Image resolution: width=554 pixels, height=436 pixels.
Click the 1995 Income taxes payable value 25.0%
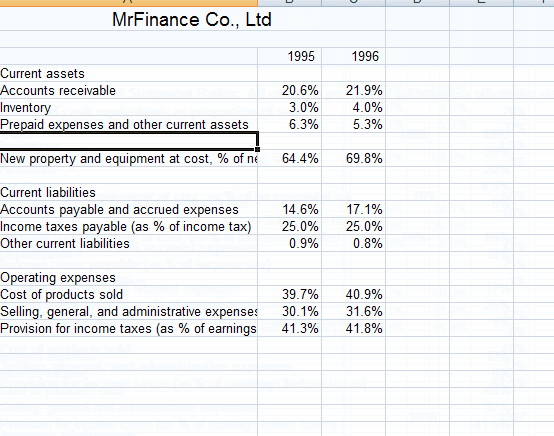[290, 226]
